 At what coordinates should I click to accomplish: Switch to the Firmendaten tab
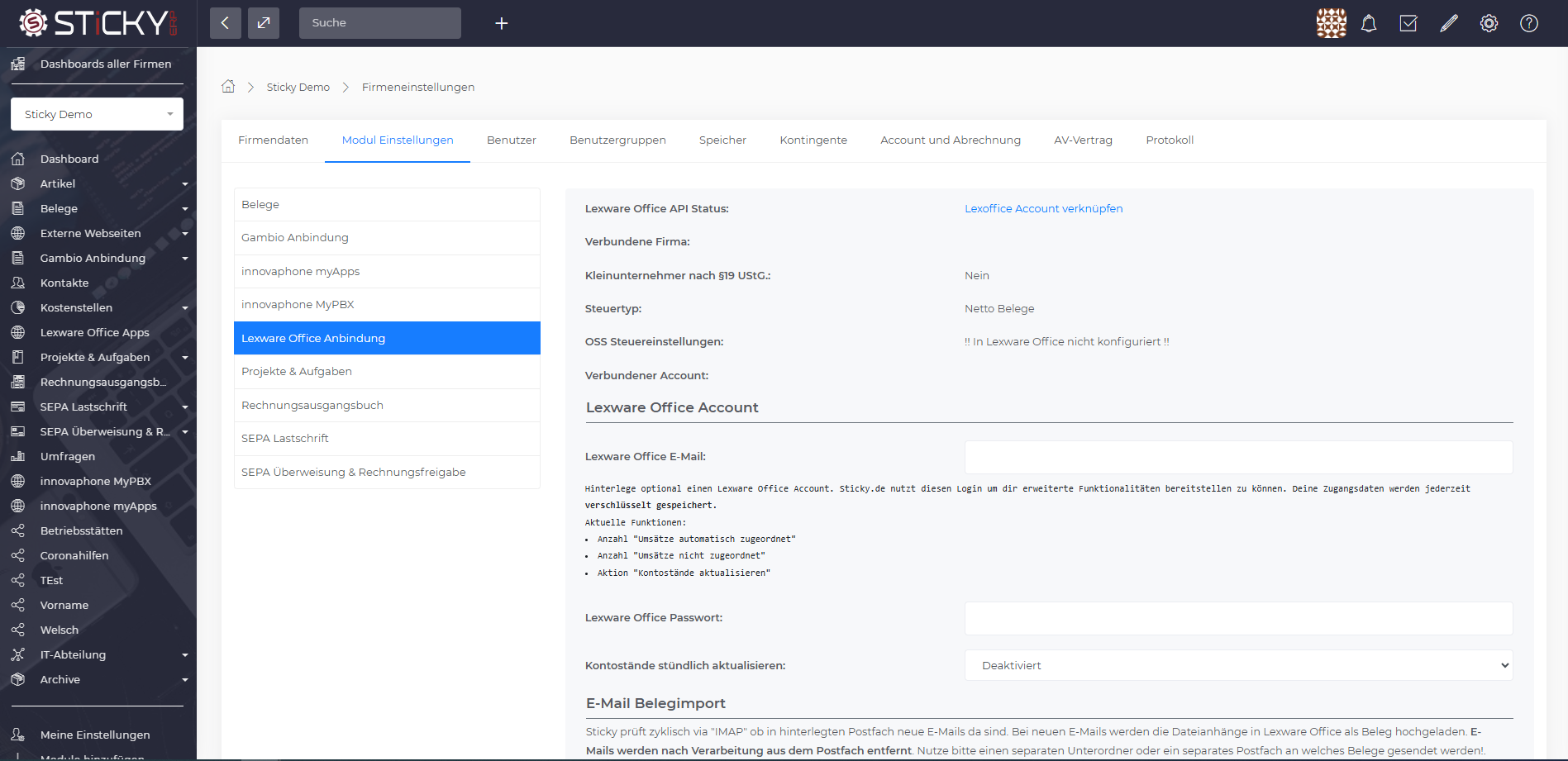273,140
